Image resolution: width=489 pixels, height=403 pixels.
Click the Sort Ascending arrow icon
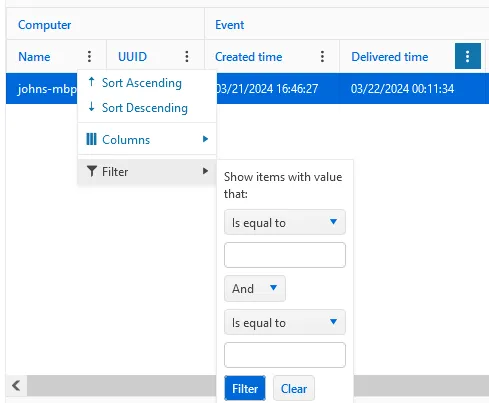point(91,82)
